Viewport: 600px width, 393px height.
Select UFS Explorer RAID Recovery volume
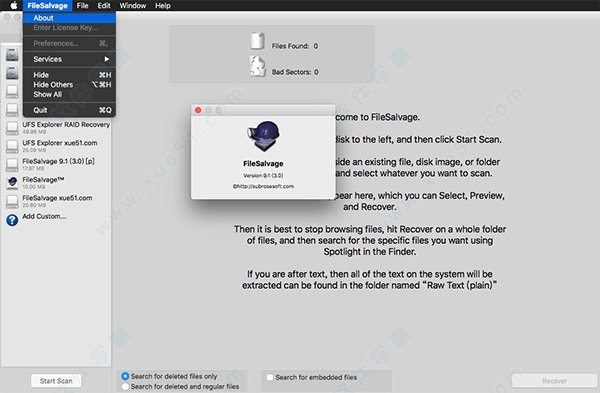pos(56,128)
